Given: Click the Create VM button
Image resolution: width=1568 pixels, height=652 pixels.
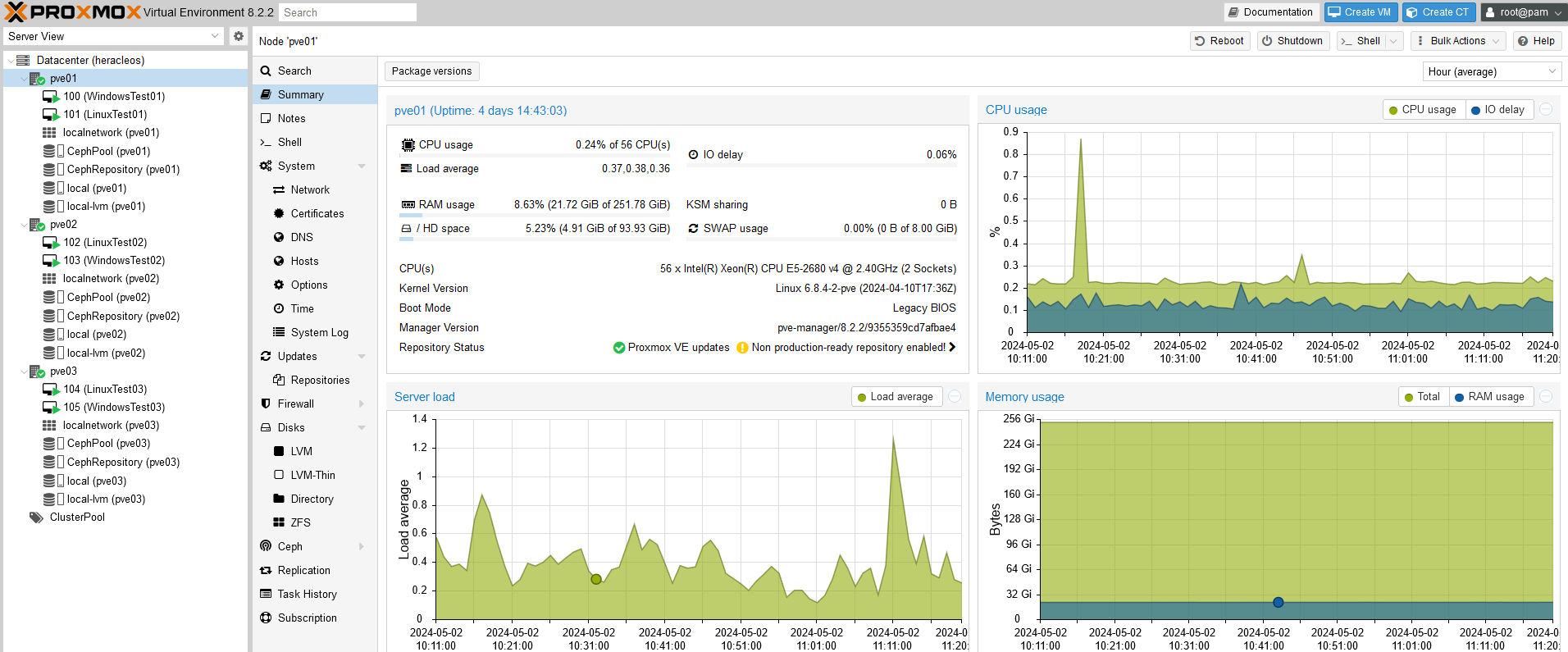Looking at the screenshot, I should 1360,12.
